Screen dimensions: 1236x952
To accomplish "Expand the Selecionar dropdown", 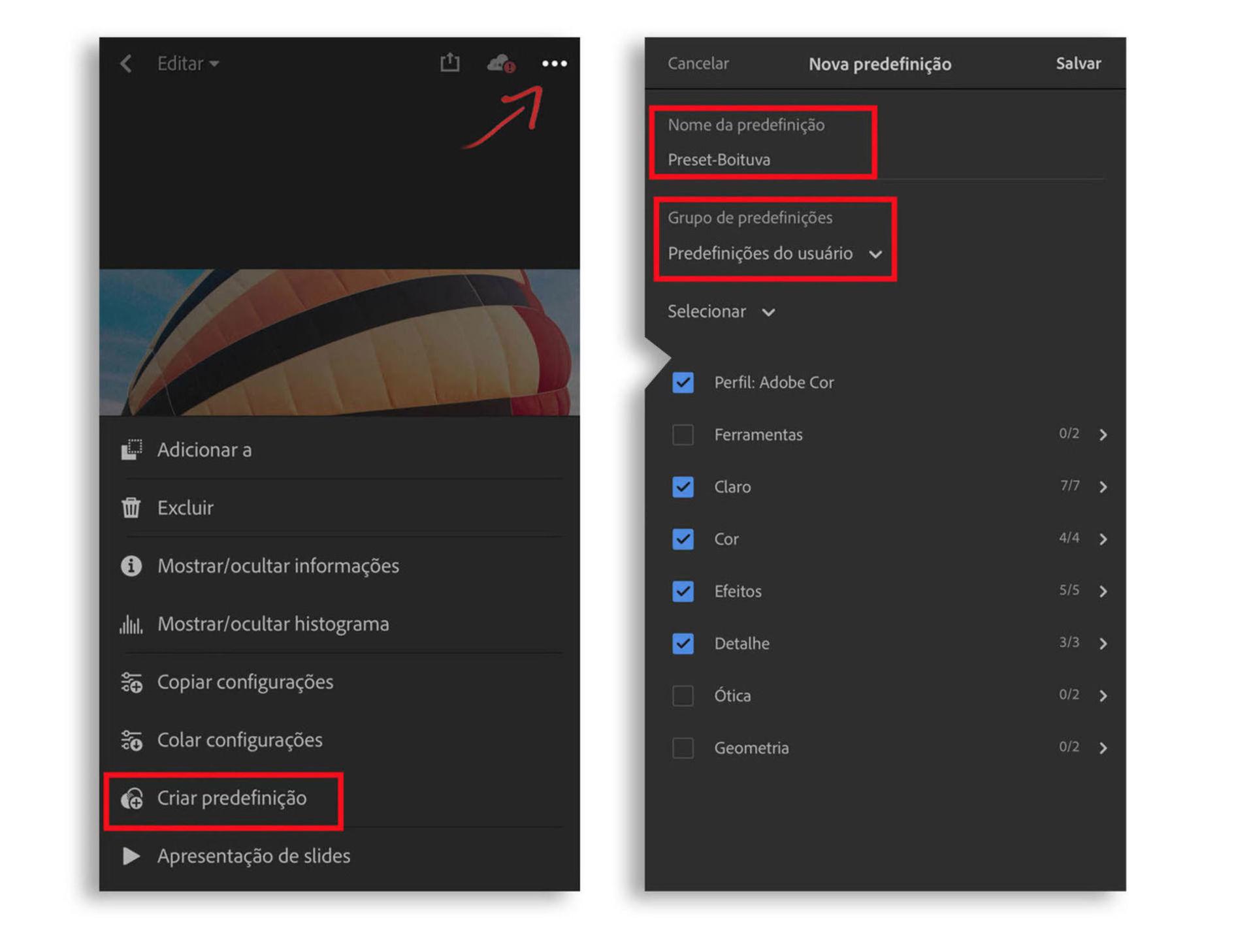I will (x=722, y=311).
